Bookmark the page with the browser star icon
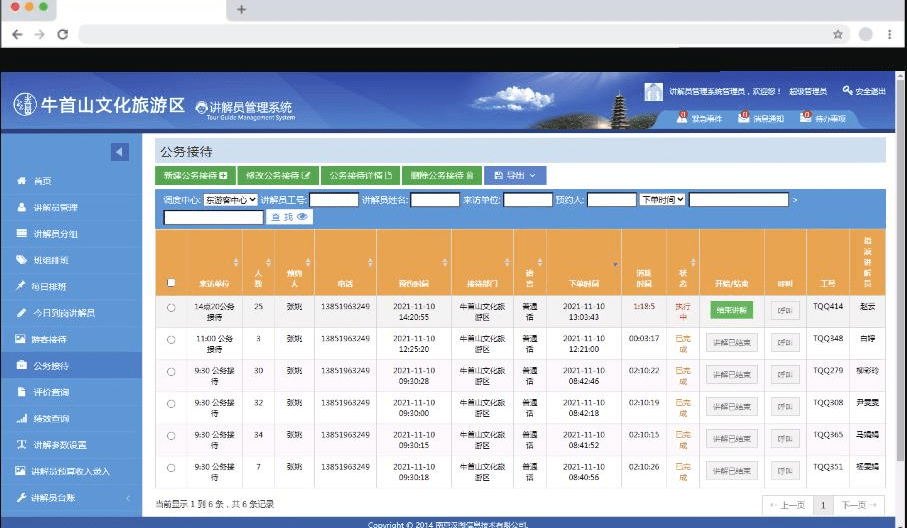907x528 pixels. 837,34
